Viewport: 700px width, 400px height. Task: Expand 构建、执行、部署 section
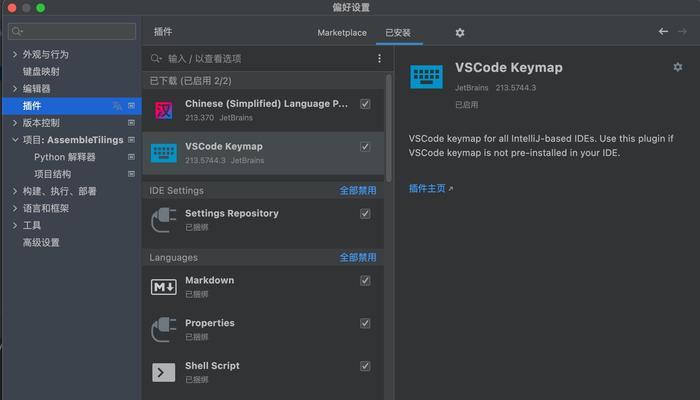coord(15,191)
